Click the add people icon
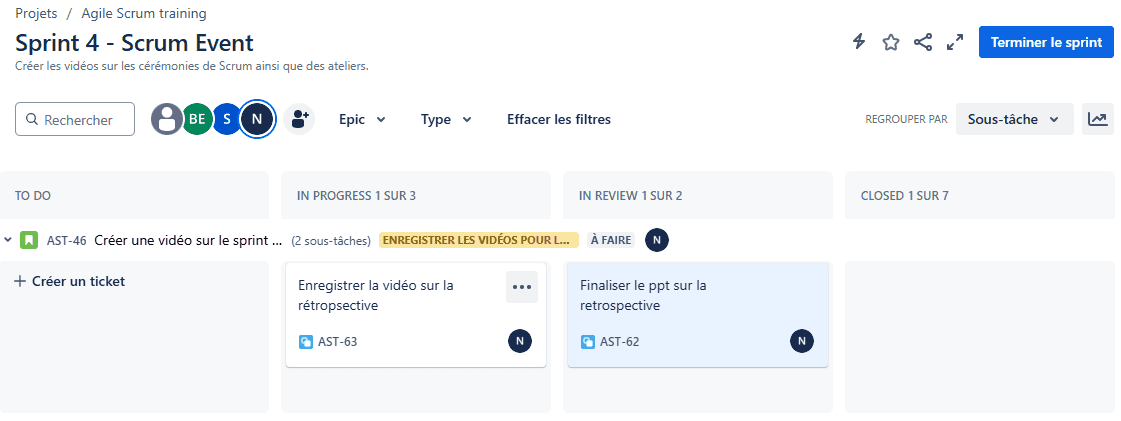This screenshot has height=421, width=1121. click(300, 119)
